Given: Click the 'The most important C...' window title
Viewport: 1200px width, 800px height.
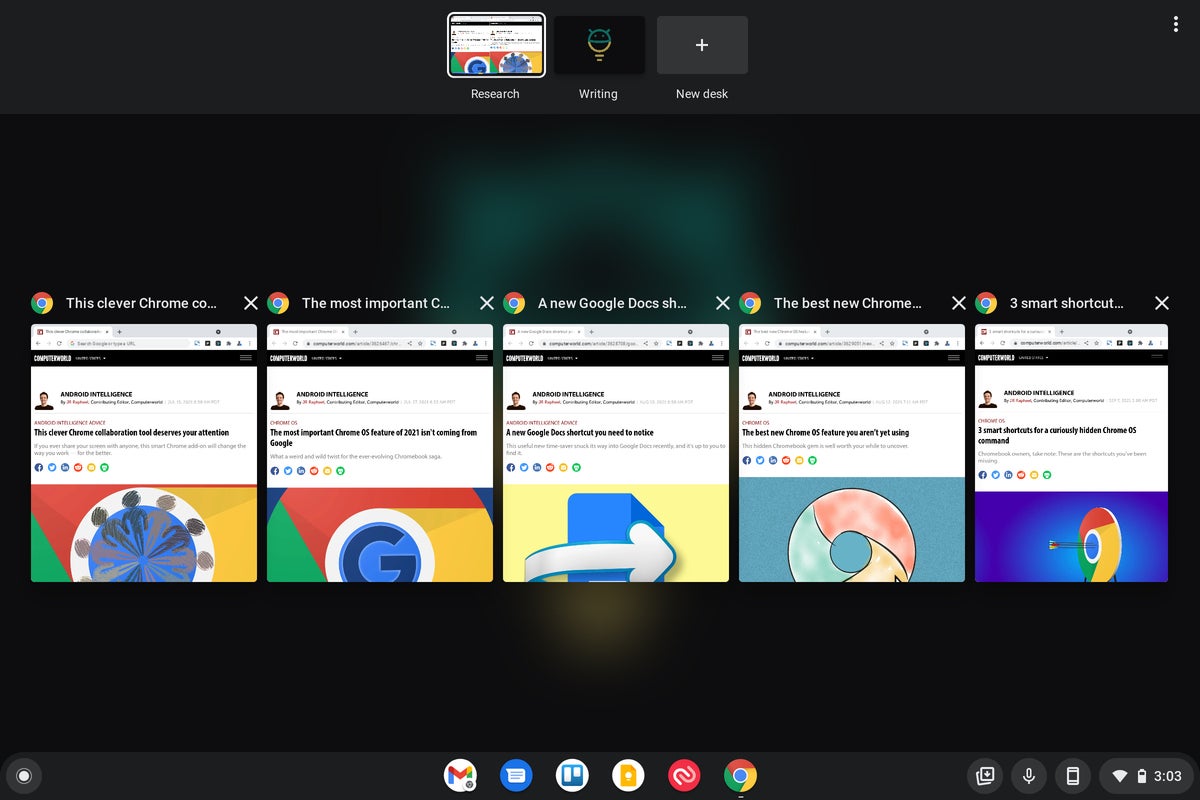Looking at the screenshot, I should point(376,303).
